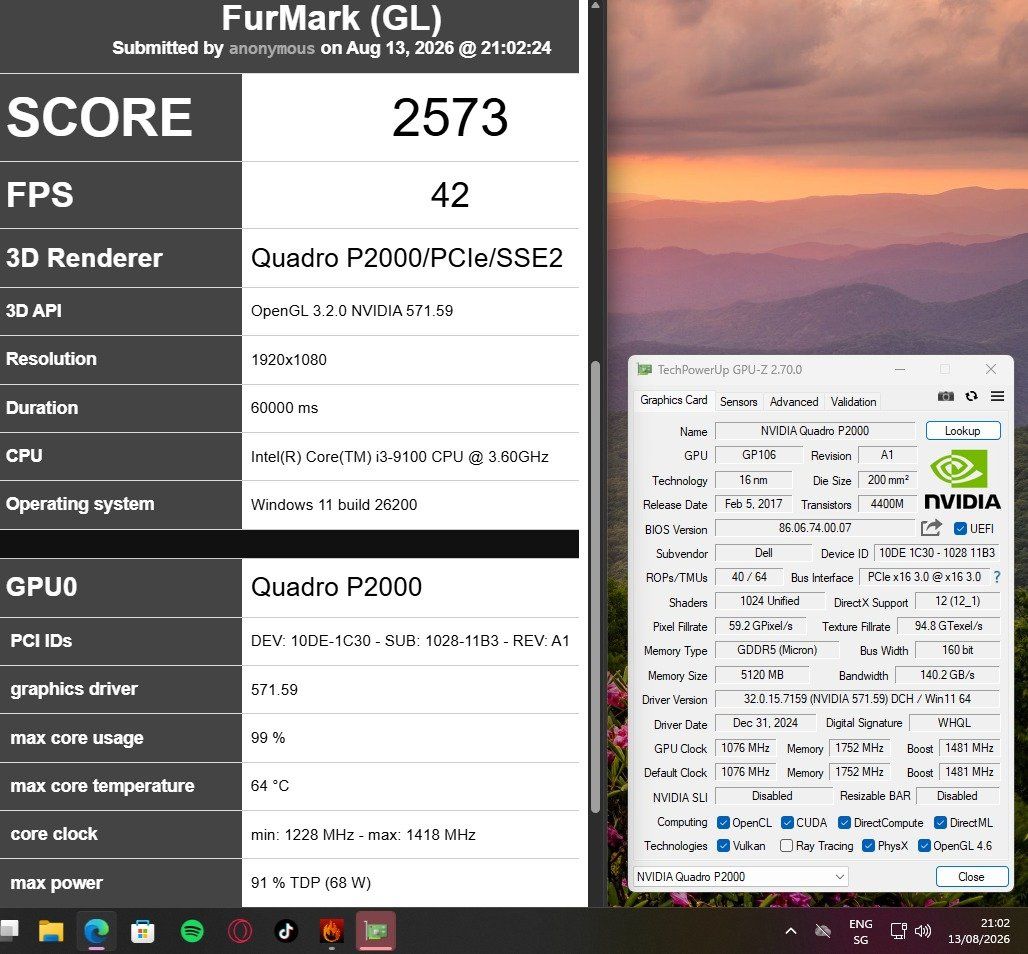The height and width of the screenshot is (954, 1028).
Task: Click the Device ID value field
Action: (936, 553)
